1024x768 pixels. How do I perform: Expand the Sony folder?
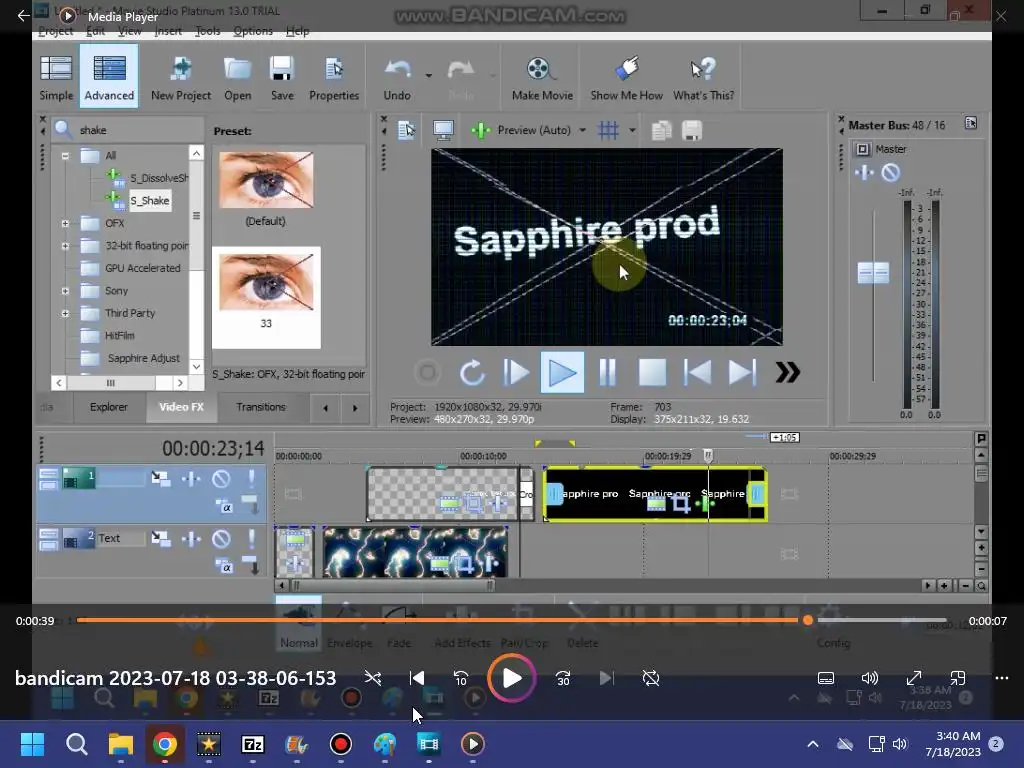[x=65, y=291]
